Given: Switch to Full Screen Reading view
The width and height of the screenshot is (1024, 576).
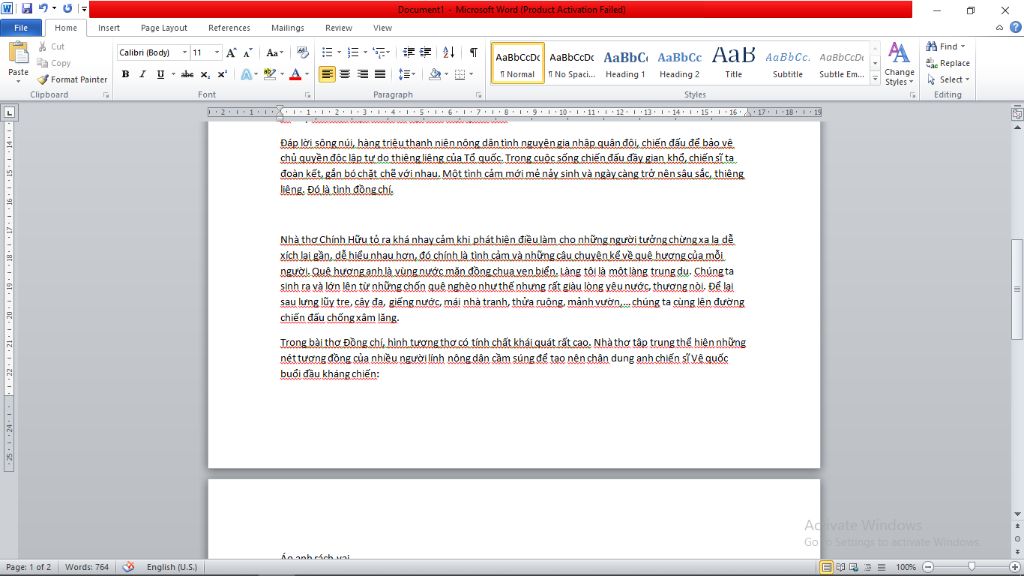Looking at the screenshot, I should 841,567.
